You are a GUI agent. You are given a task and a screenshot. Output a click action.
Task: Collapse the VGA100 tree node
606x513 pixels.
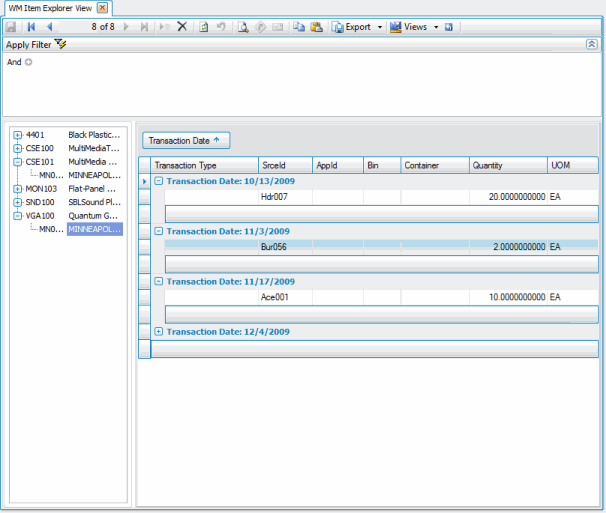point(17,215)
